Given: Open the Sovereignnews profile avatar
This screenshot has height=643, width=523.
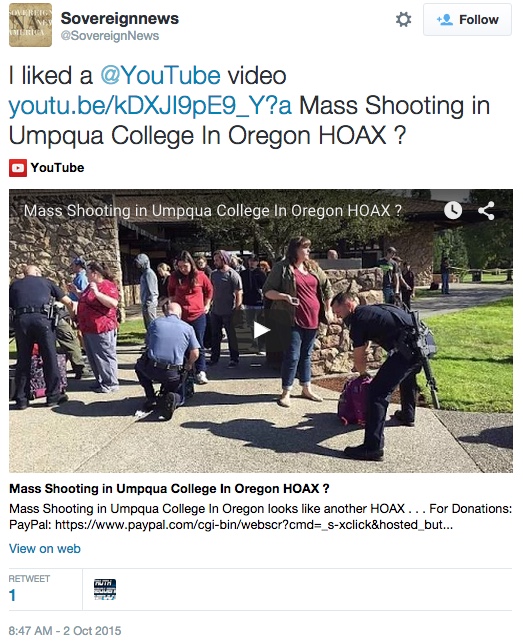Looking at the screenshot, I should click(x=30, y=25).
